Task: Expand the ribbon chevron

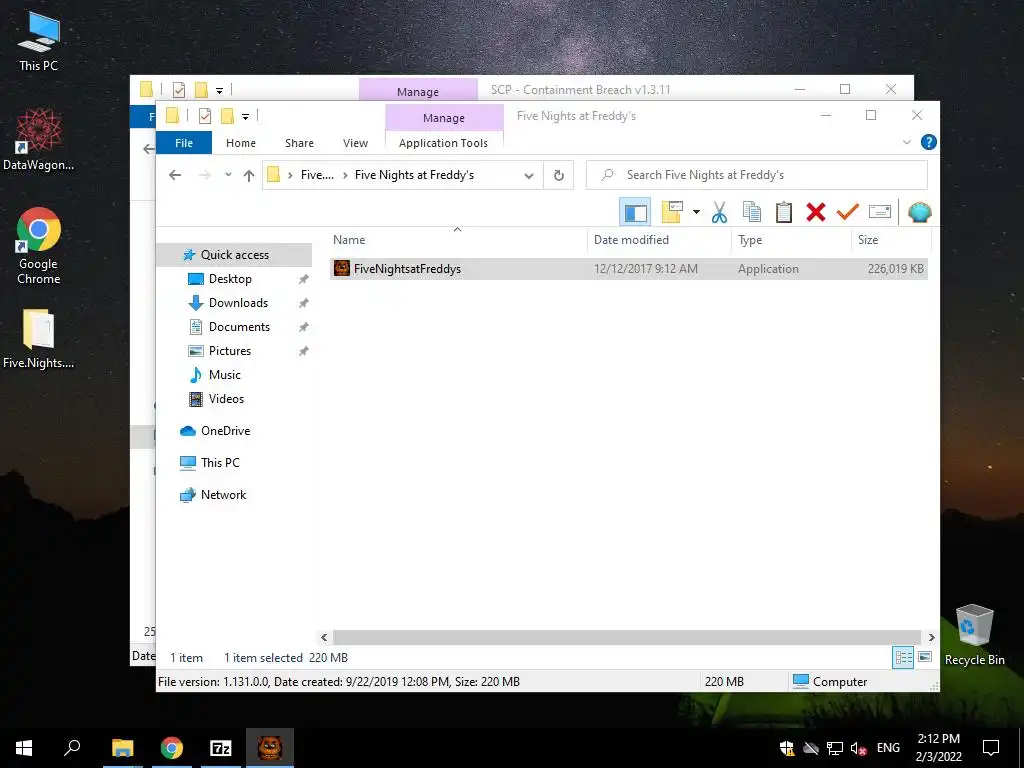Action: click(906, 142)
